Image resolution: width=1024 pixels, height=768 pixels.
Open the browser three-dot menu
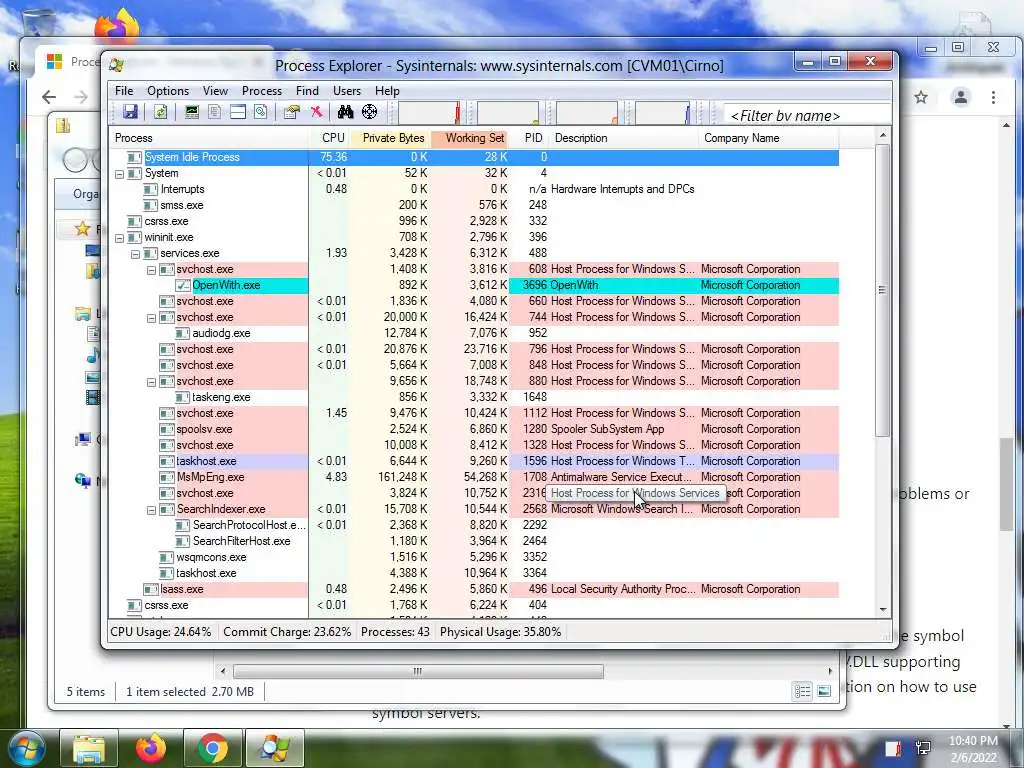tap(993, 97)
